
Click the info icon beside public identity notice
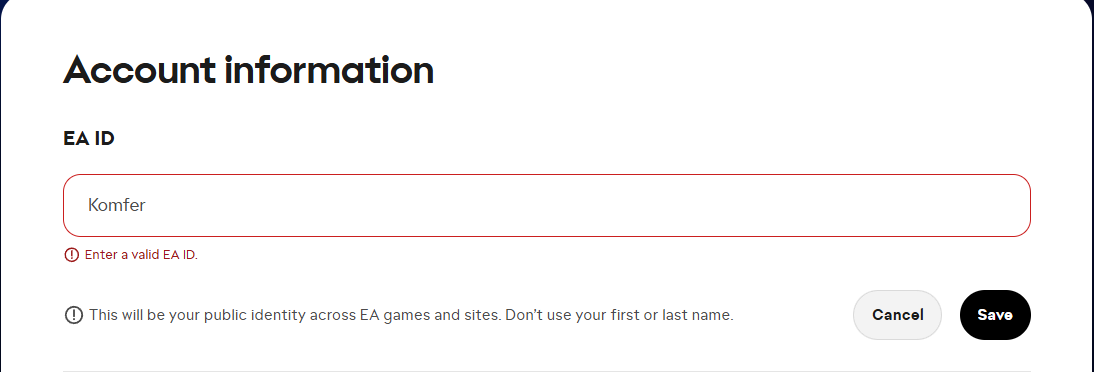[x=73, y=315]
